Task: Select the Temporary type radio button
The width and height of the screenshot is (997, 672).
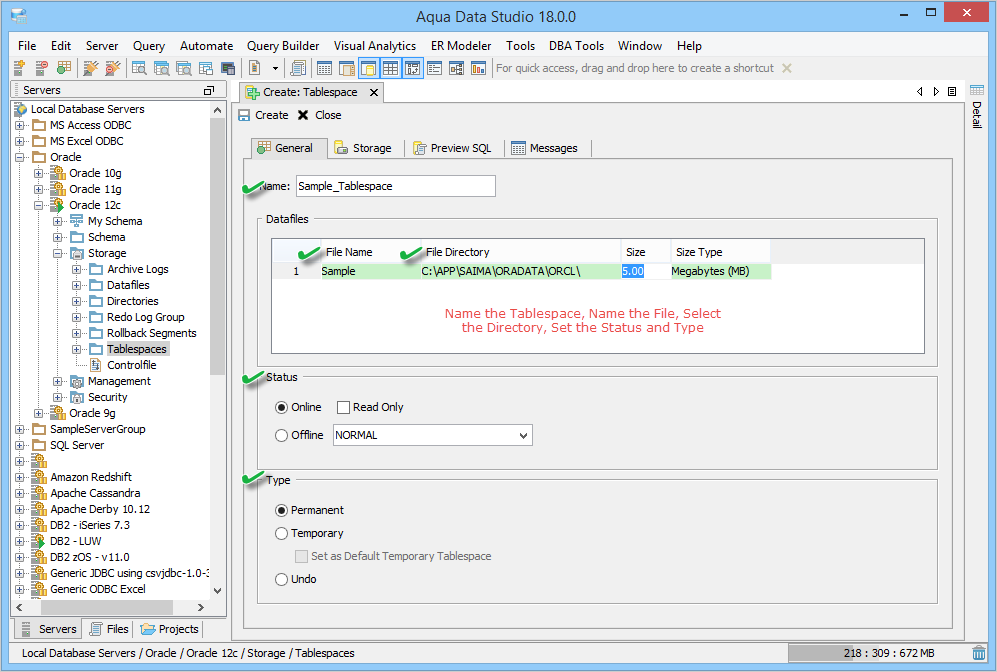Action: [281, 533]
